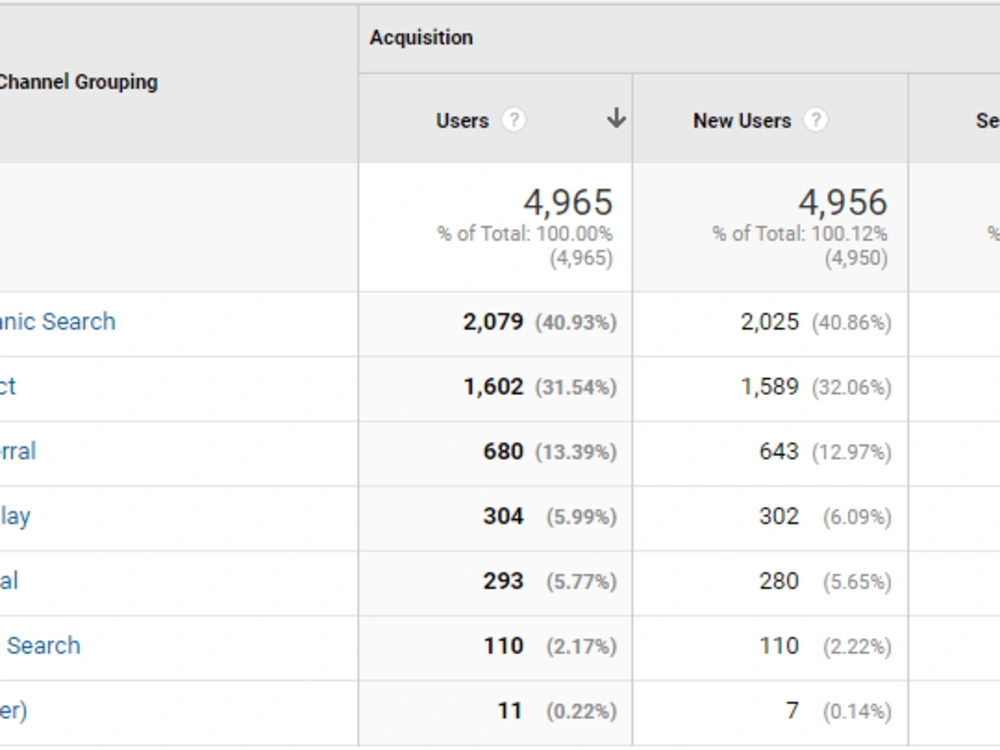Click the Users column sort arrow
The image size is (1000, 750).
[x=615, y=118]
